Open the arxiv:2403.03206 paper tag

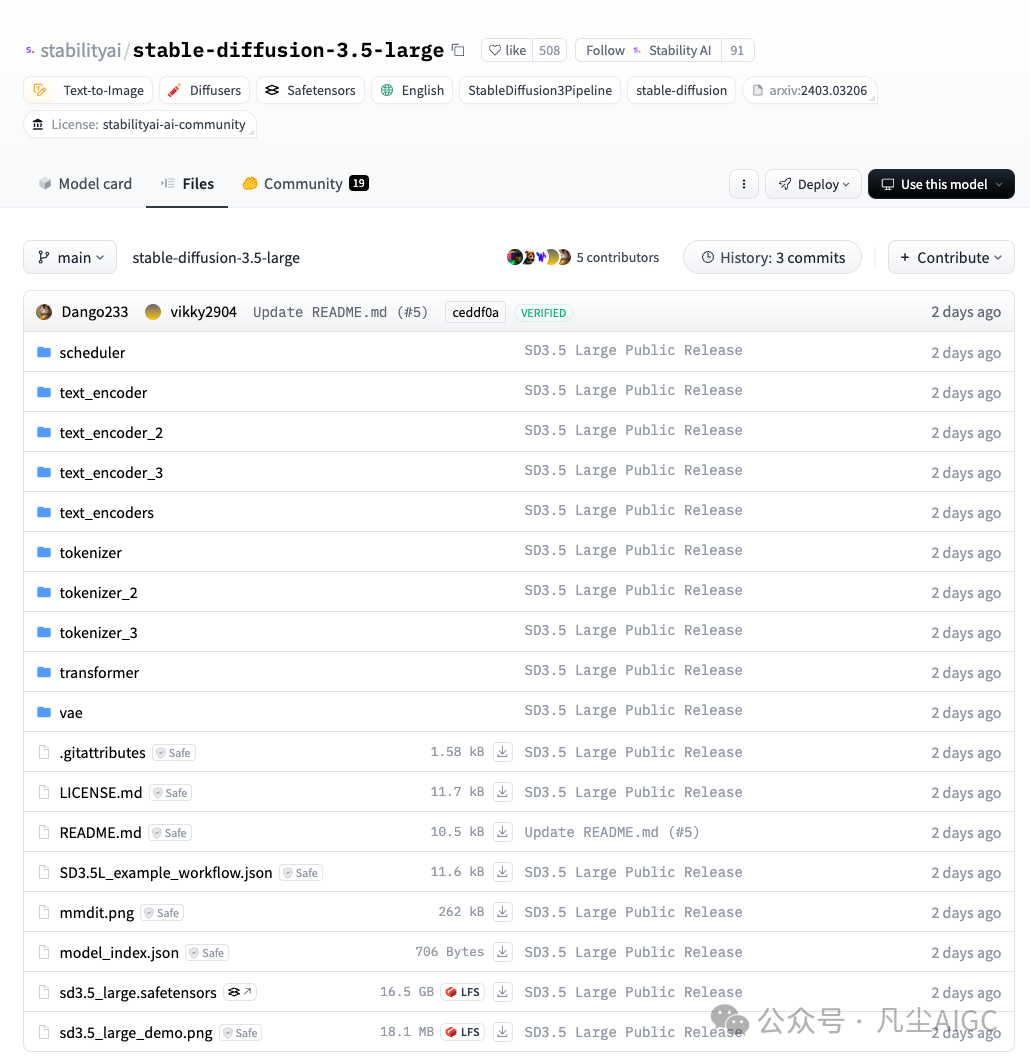click(810, 90)
